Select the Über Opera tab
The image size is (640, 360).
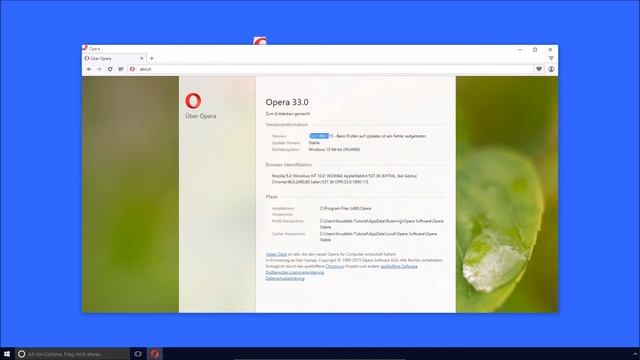coord(114,58)
